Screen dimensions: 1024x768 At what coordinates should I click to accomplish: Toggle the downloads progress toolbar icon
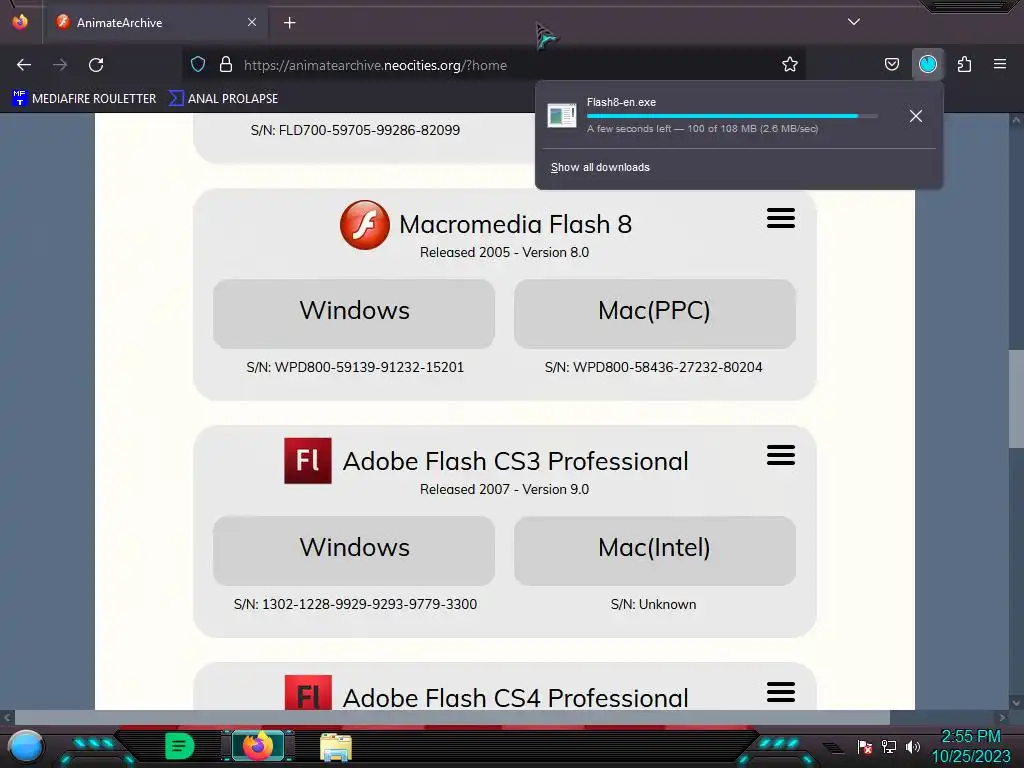pyautogui.click(x=927, y=65)
